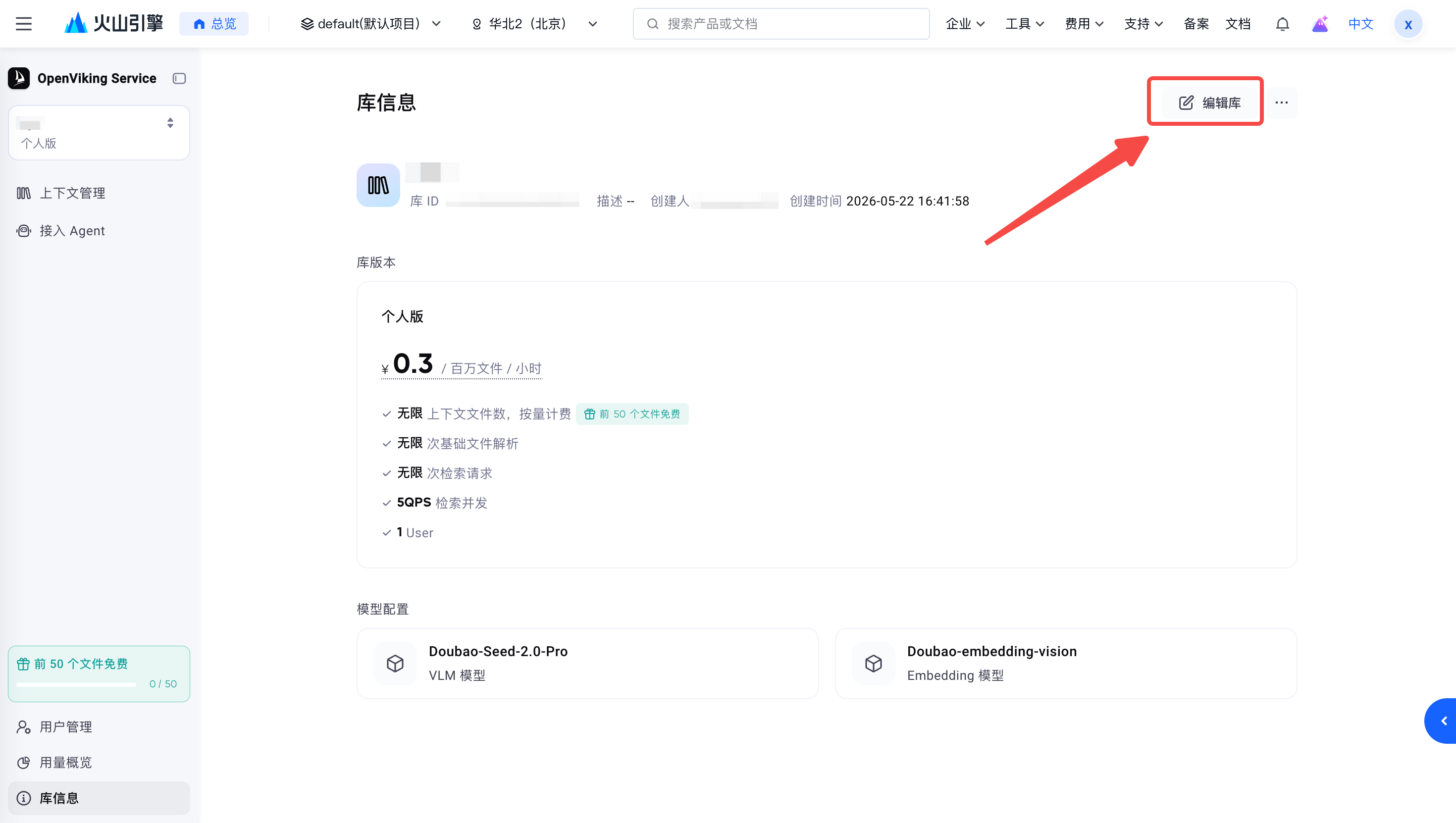Go to 总览 overview home
Image resolution: width=1456 pixels, height=823 pixels.
(214, 24)
